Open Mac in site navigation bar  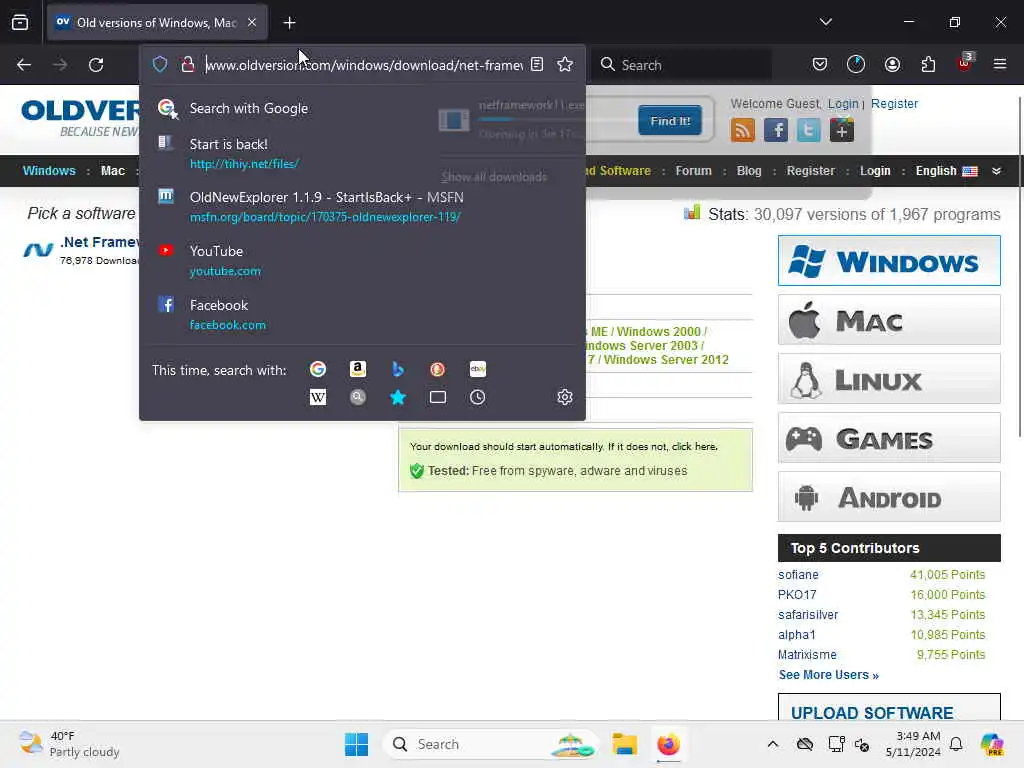(x=112, y=170)
